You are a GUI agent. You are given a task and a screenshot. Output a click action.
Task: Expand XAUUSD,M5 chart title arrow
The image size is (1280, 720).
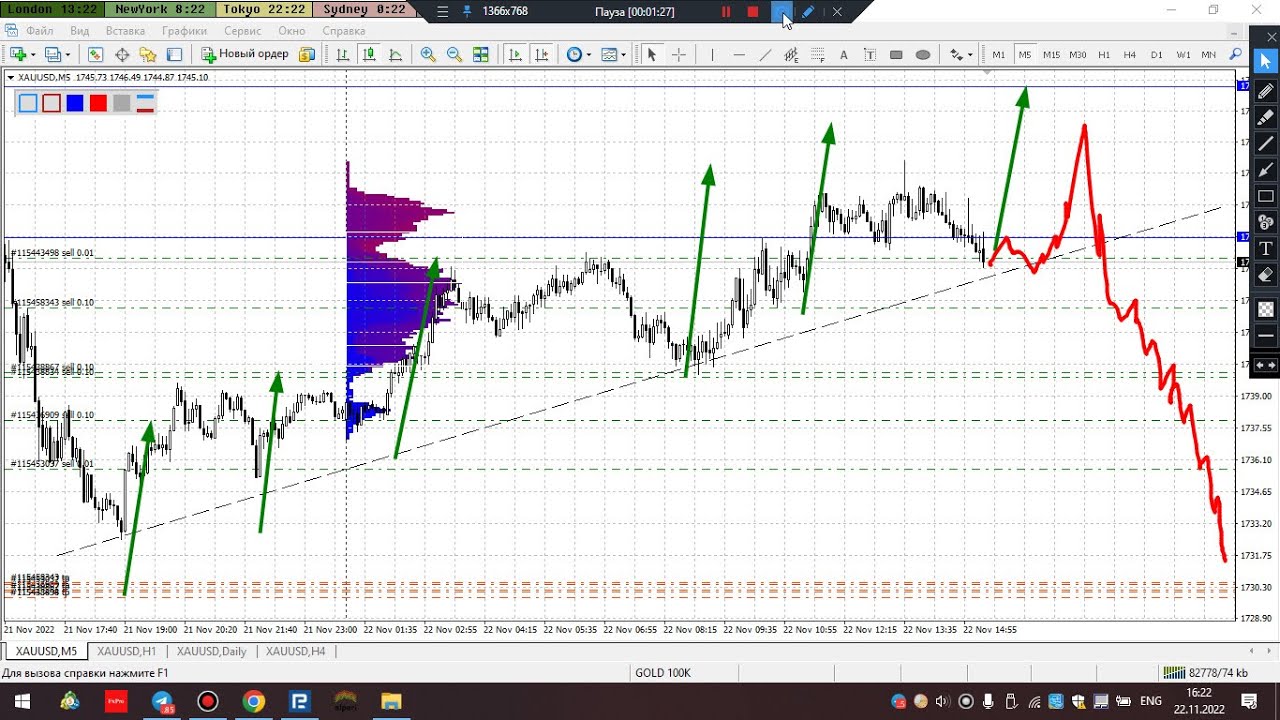[x=10, y=77]
